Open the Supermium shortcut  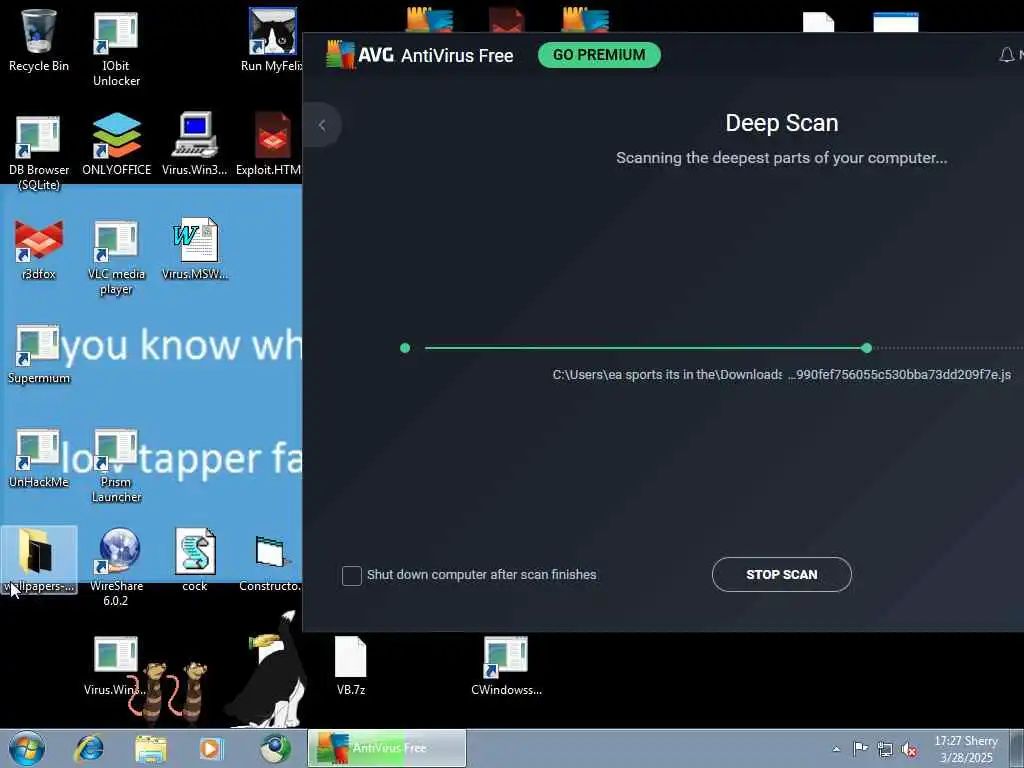coord(39,353)
